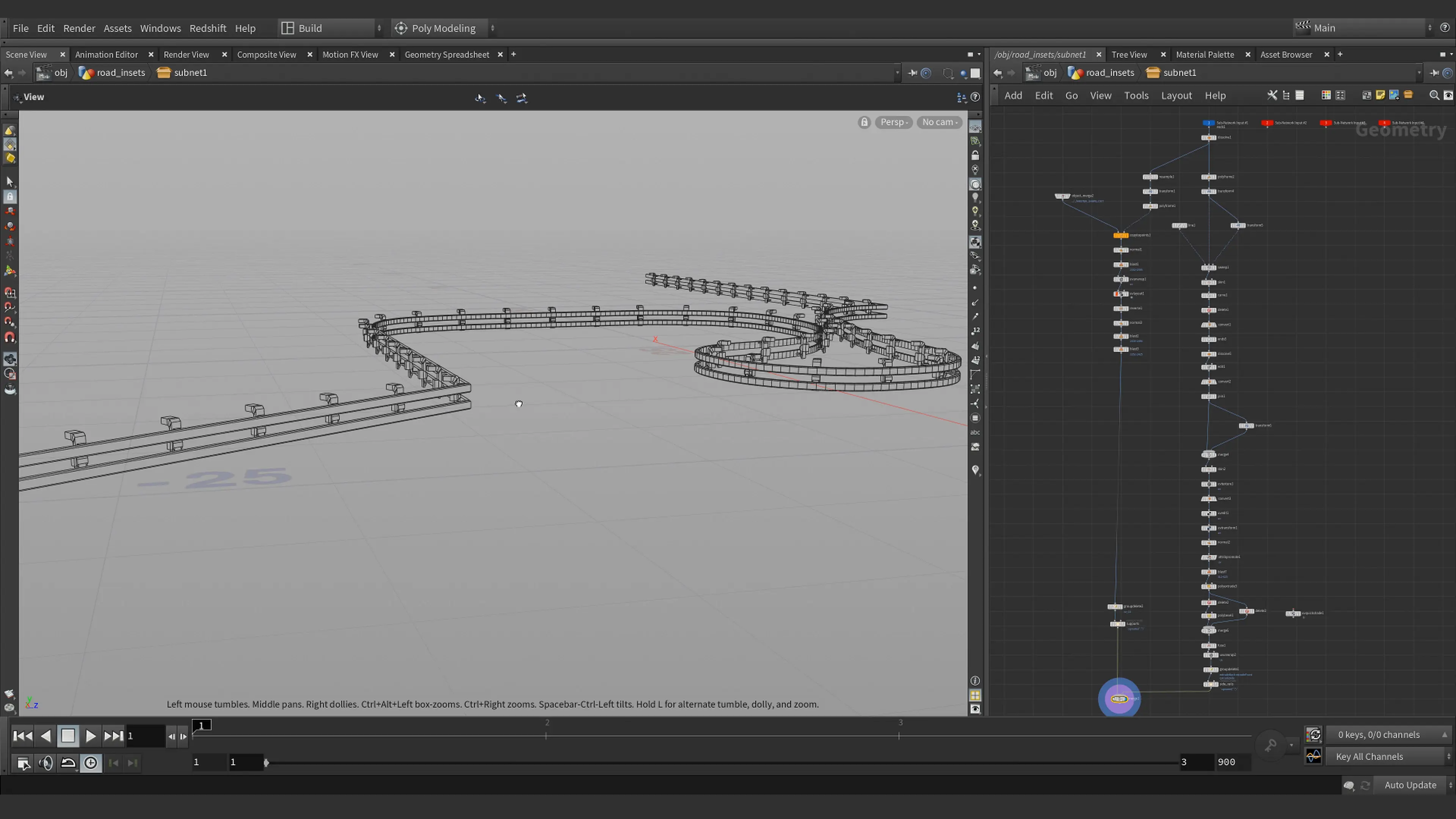The width and height of the screenshot is (1456, 819).
Task: Switch to the Material Palette tab
Action: pos(1205,54)
